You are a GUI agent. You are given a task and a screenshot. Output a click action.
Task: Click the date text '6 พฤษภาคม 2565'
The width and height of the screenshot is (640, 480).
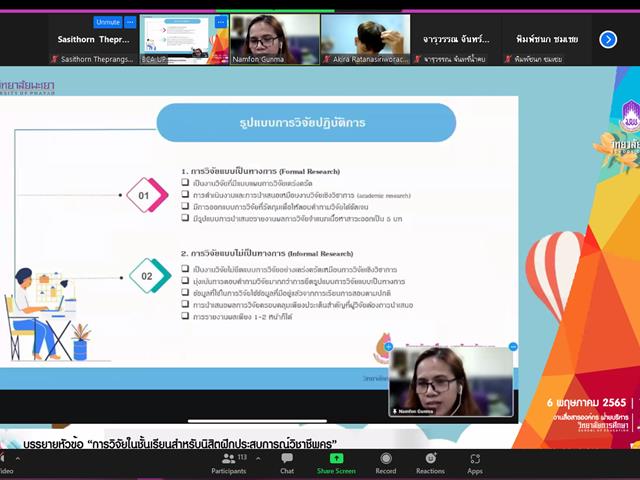click(586, 403)
